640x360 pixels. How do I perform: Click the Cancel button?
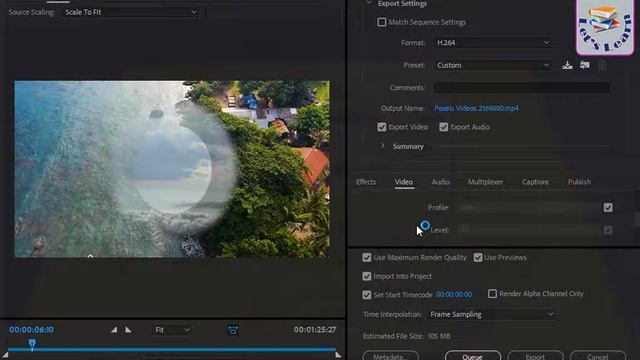(x=598, y=356)
